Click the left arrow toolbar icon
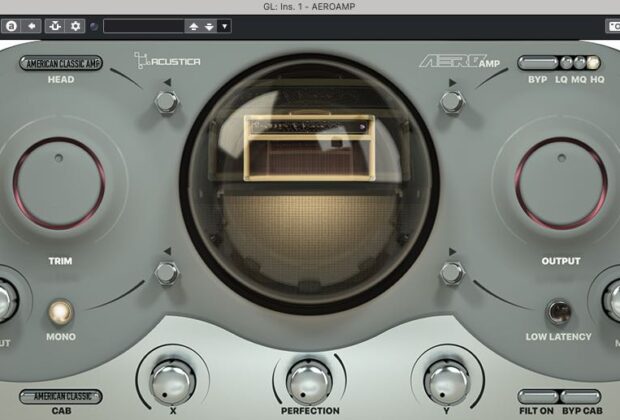Image resolution: width=620 pixels, height=420 pixels. (32, 26)
